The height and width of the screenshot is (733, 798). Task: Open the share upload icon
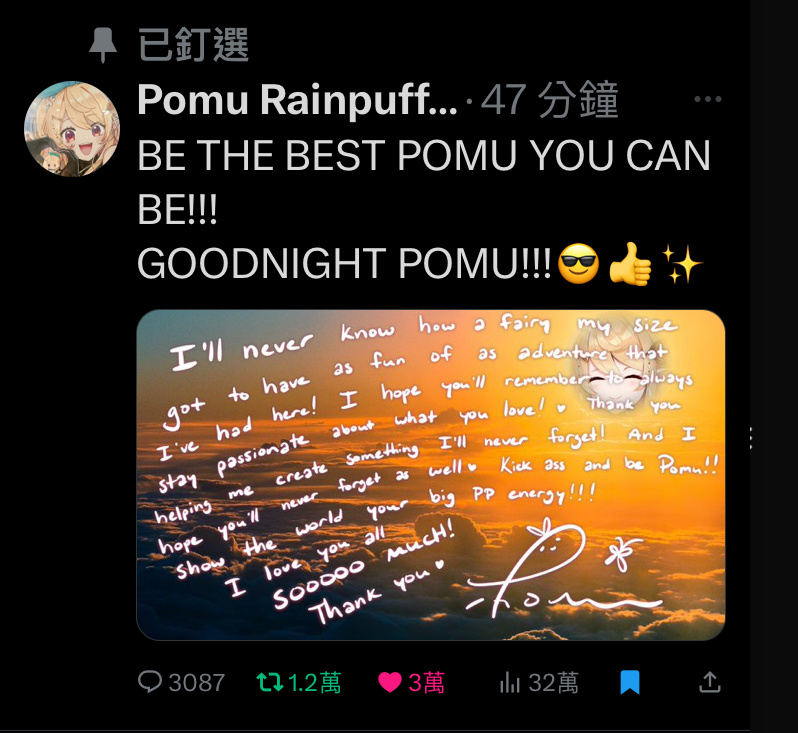710,682
